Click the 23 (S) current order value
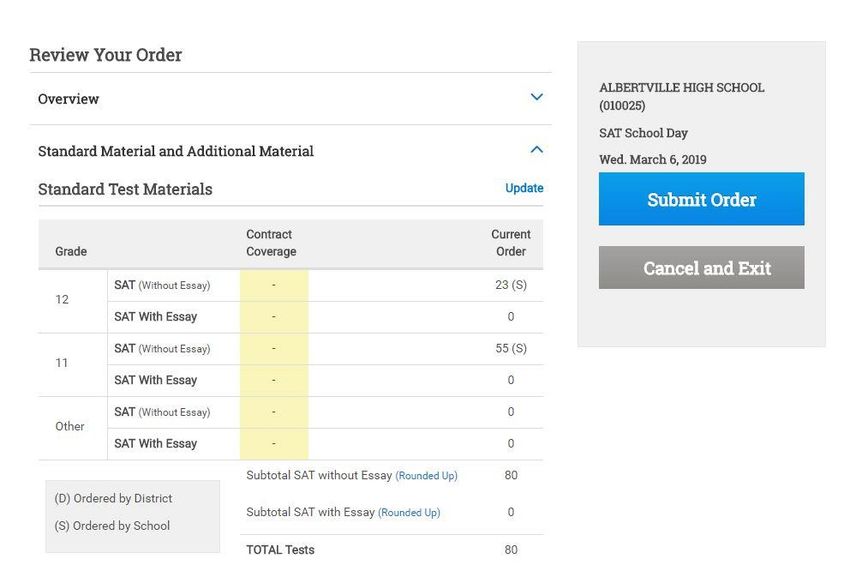Screen dimensions: 850x577 [x=510, y=285]
